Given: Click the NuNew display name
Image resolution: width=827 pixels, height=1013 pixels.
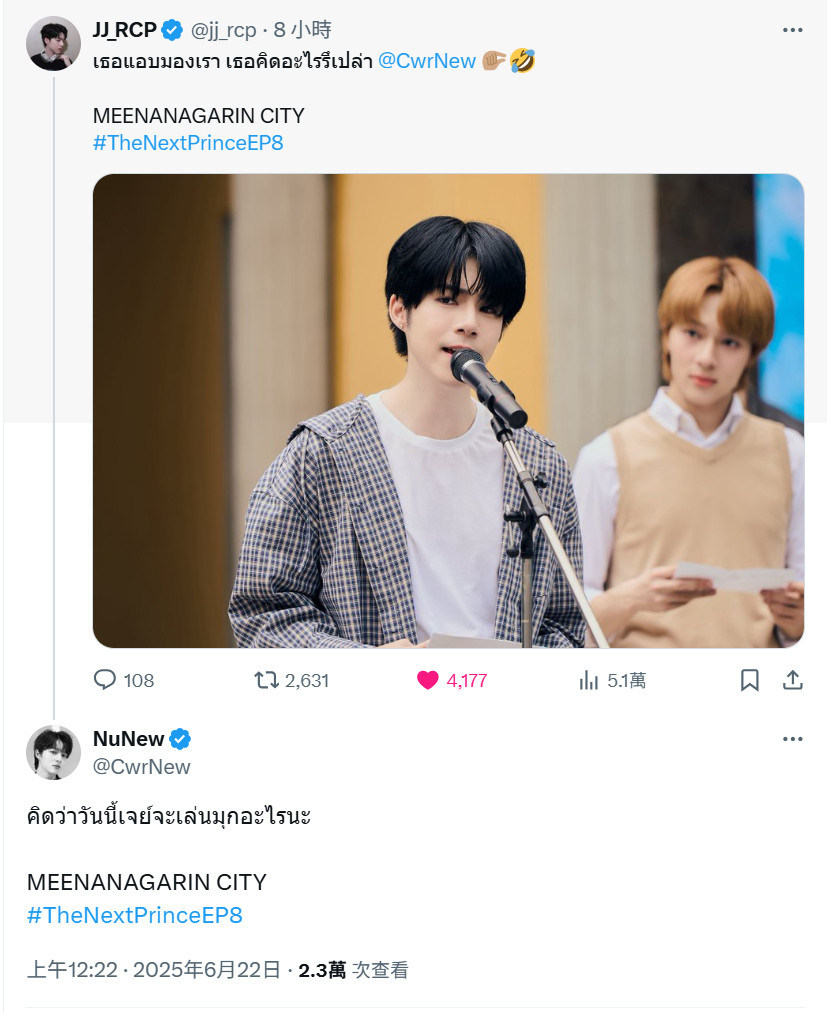Looking at the screenshot, I should pyautogui.click(x=129, y=738).
